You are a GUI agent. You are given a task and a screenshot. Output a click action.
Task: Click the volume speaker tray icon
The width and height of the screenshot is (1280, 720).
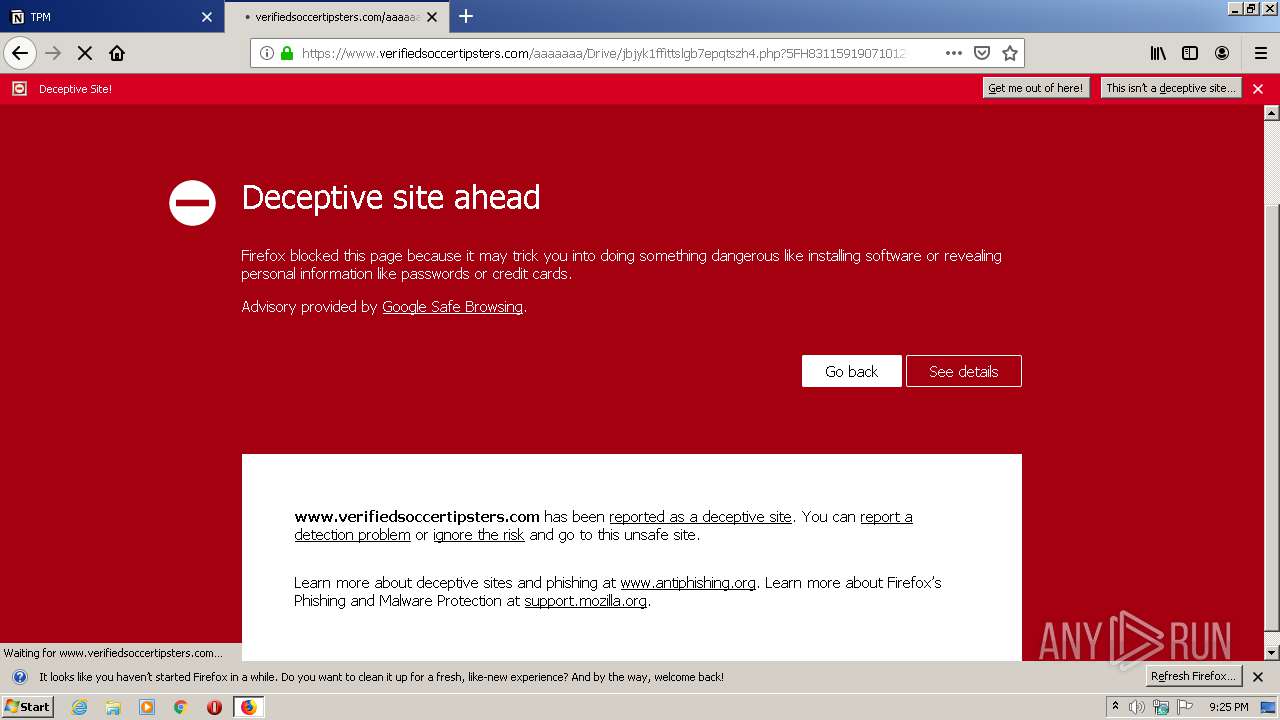point(1137,707)
